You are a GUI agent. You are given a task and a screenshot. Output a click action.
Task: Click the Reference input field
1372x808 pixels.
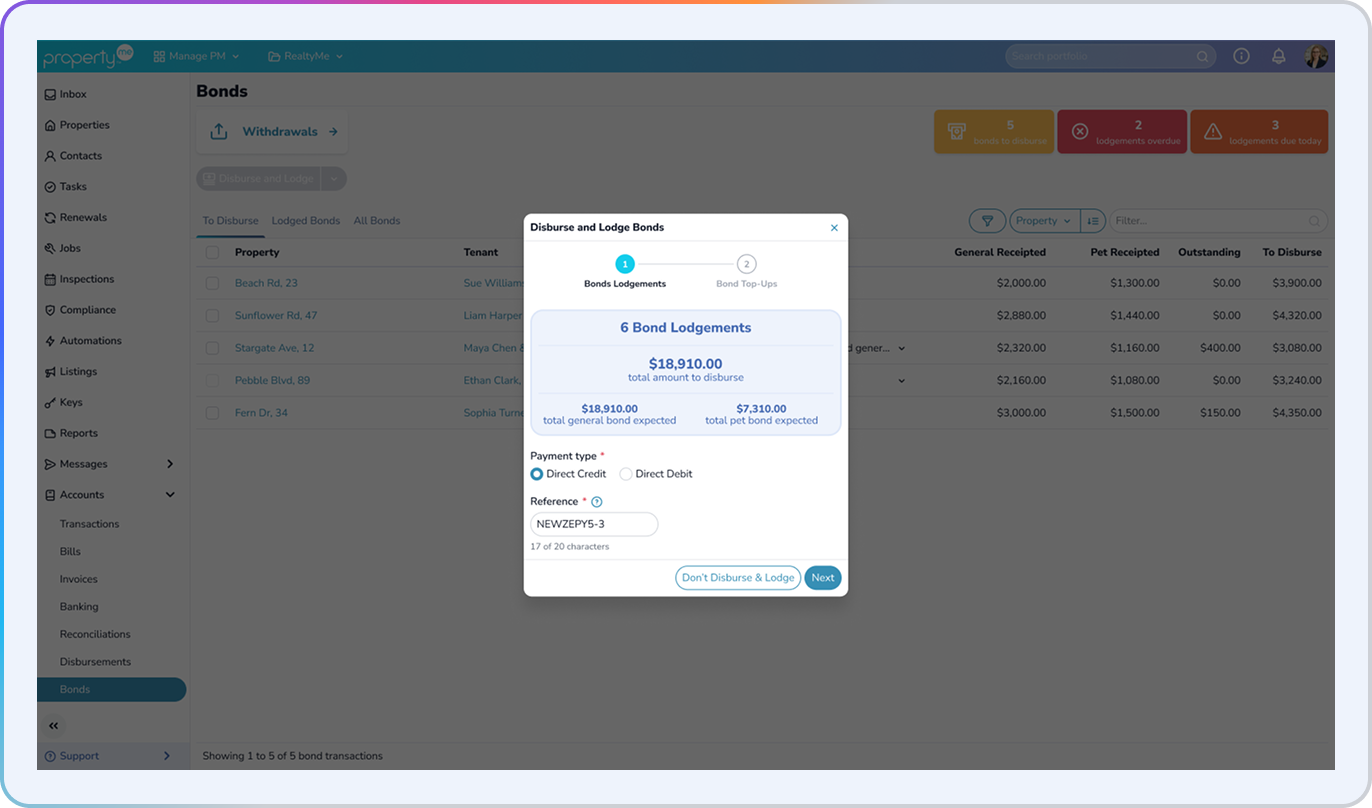coord(594,524)
